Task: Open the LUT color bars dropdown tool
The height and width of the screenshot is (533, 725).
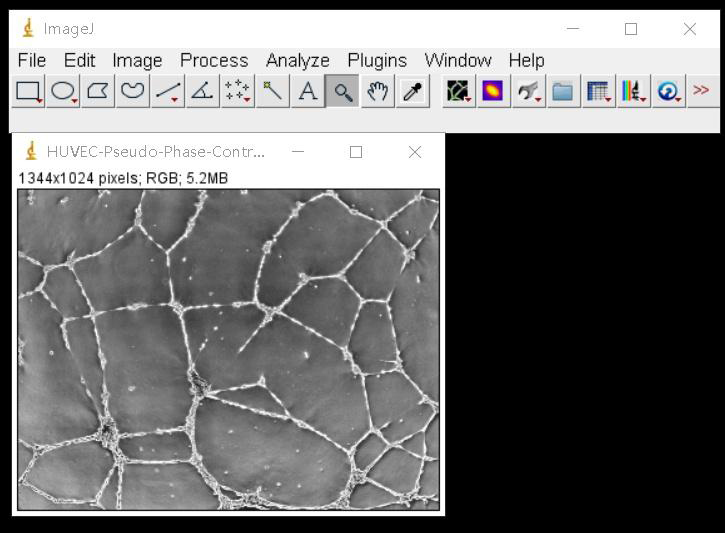Action: 632,92
